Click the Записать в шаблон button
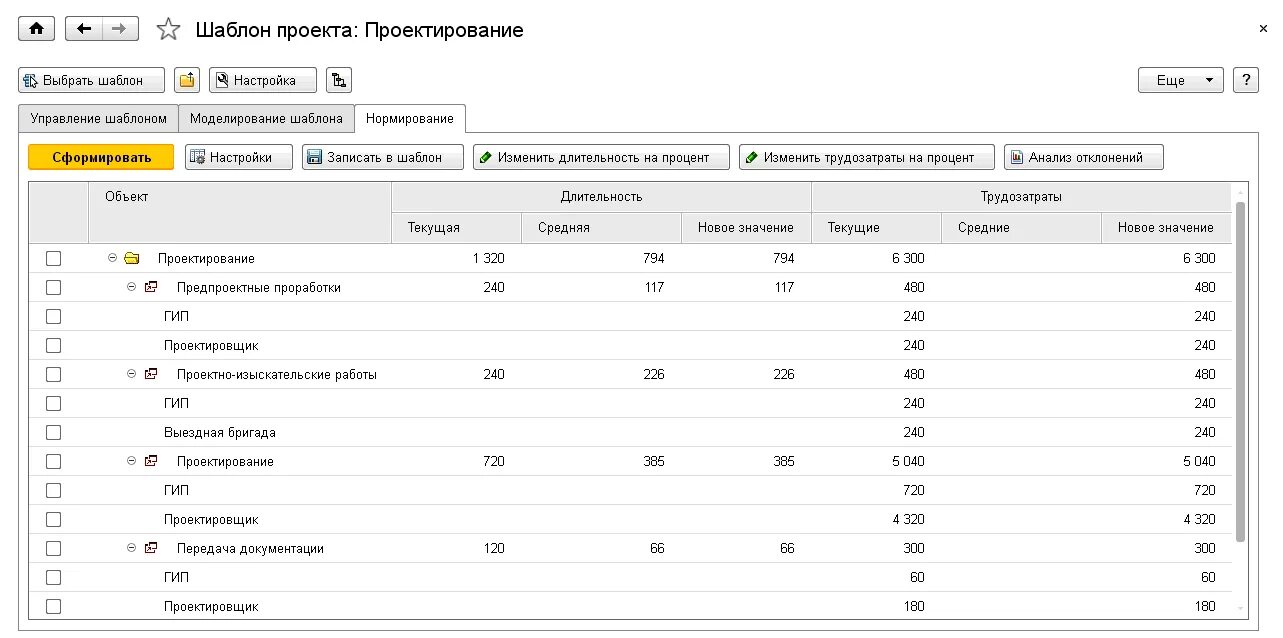1283x638 pixels. [x=383, y=157]
